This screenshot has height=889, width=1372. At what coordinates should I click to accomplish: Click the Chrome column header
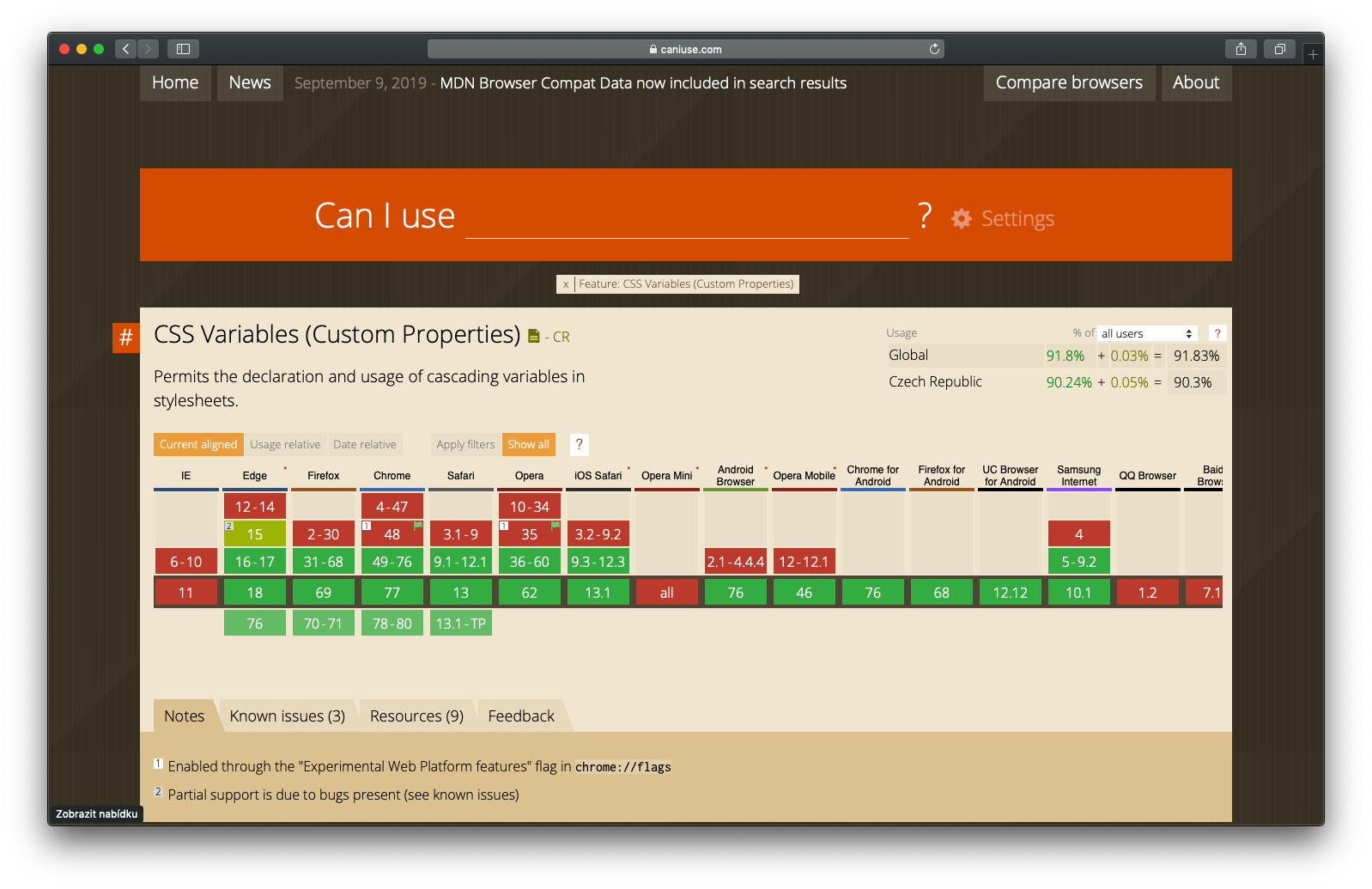392,476
